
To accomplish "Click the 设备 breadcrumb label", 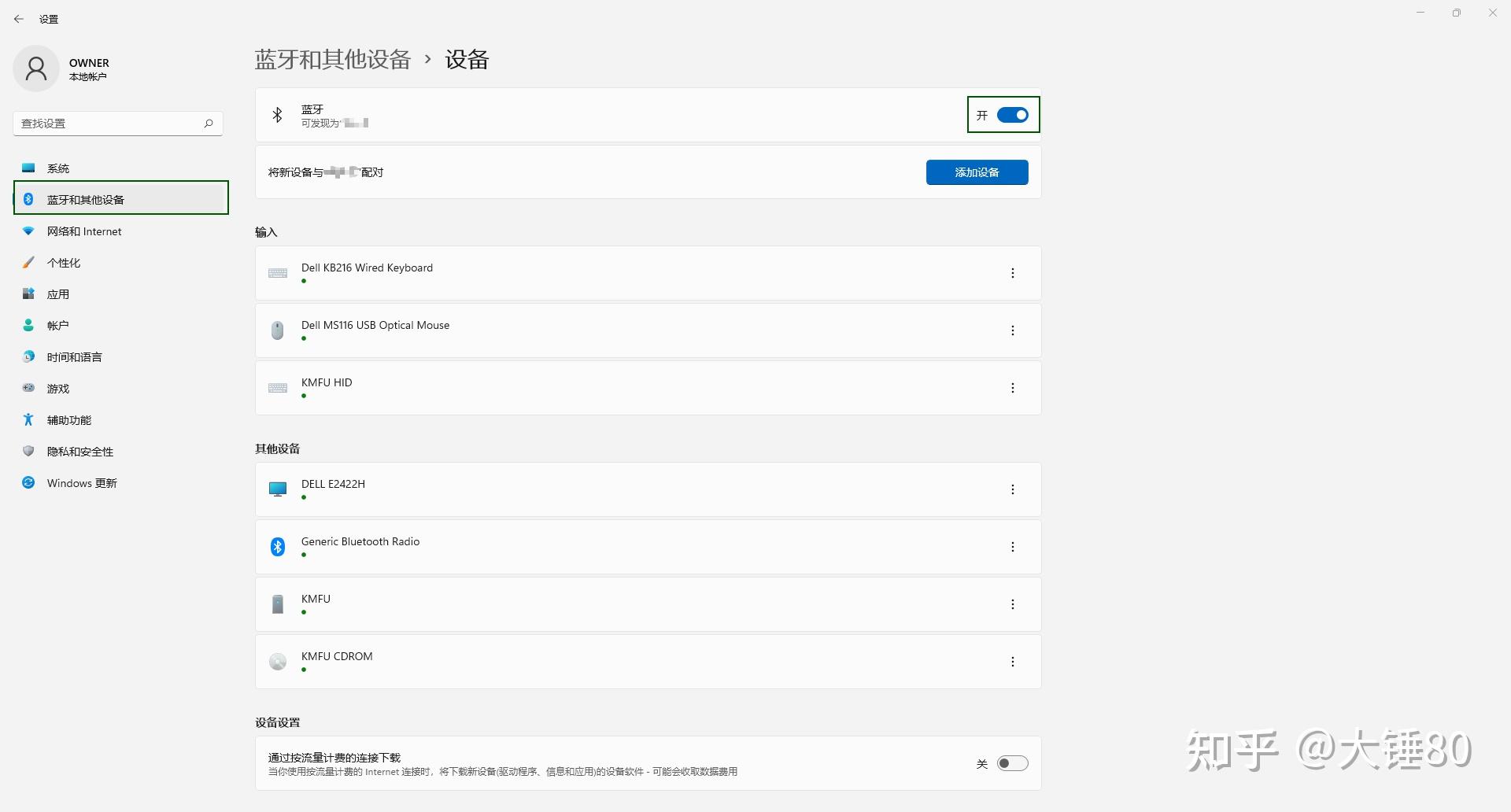I will click(x=467, y=59).
